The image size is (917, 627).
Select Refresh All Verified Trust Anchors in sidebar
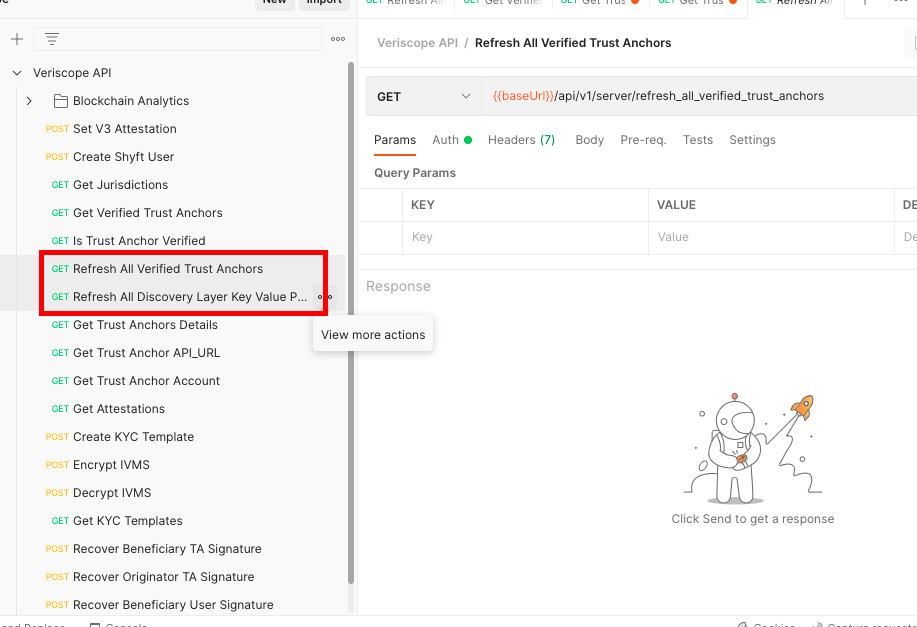pyautogui.click(x=168, y=270)
